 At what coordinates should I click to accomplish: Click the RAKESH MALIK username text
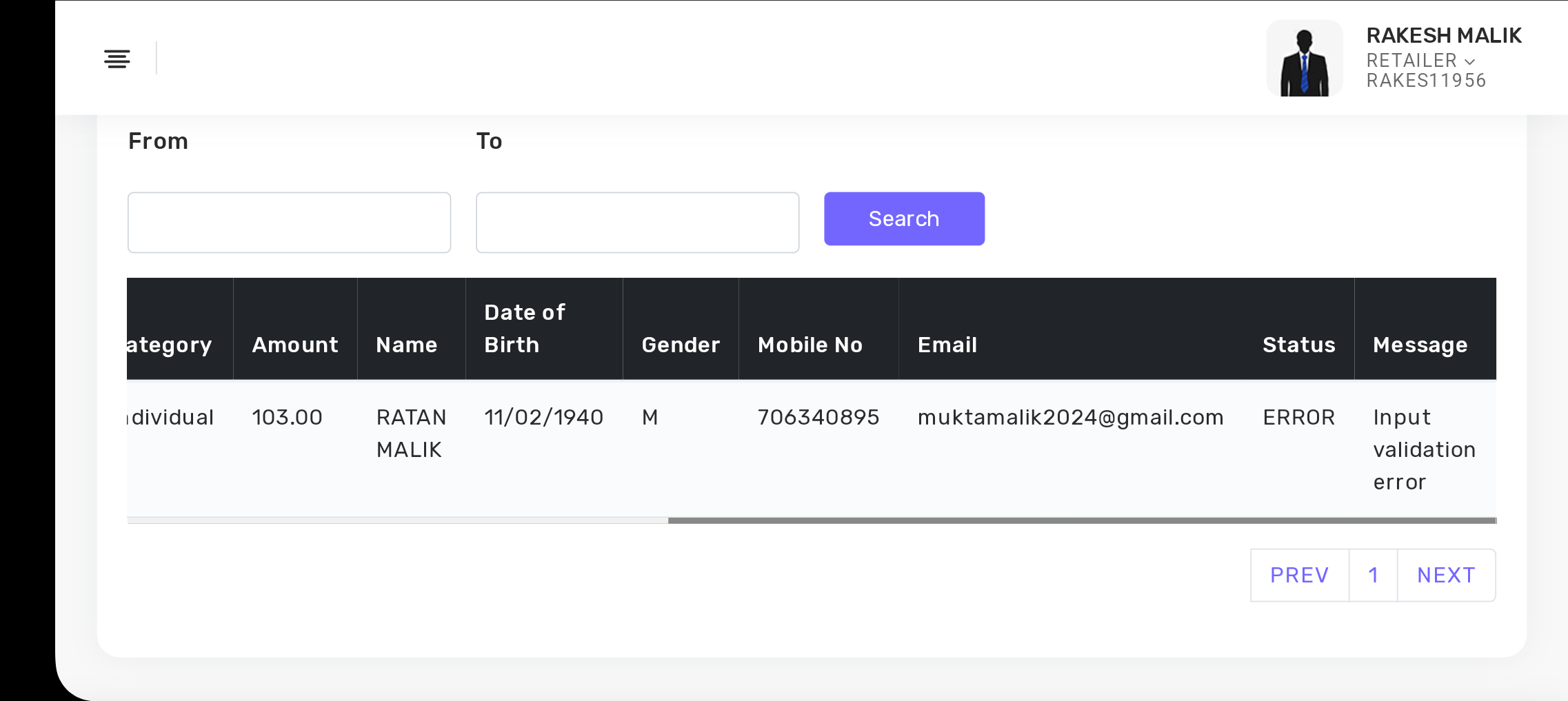coord(1444,35)
